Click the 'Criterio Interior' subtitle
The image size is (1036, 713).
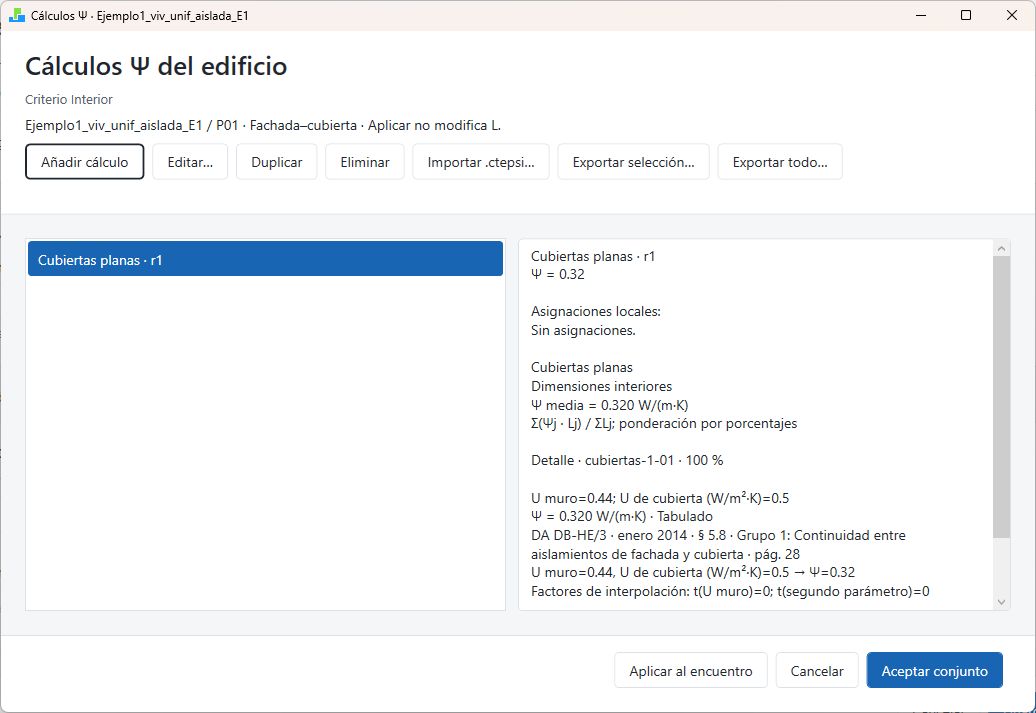[x=69, y=100]
